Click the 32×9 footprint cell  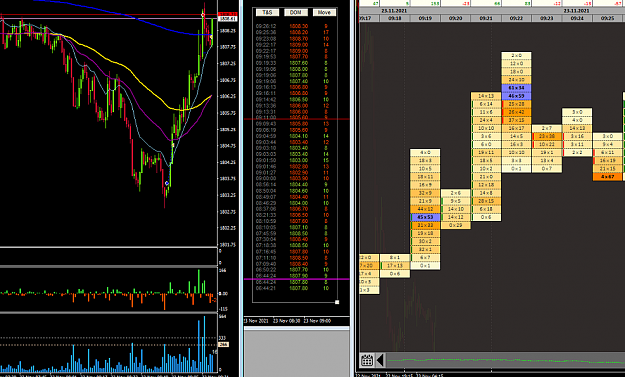click(x=425, y=193)
